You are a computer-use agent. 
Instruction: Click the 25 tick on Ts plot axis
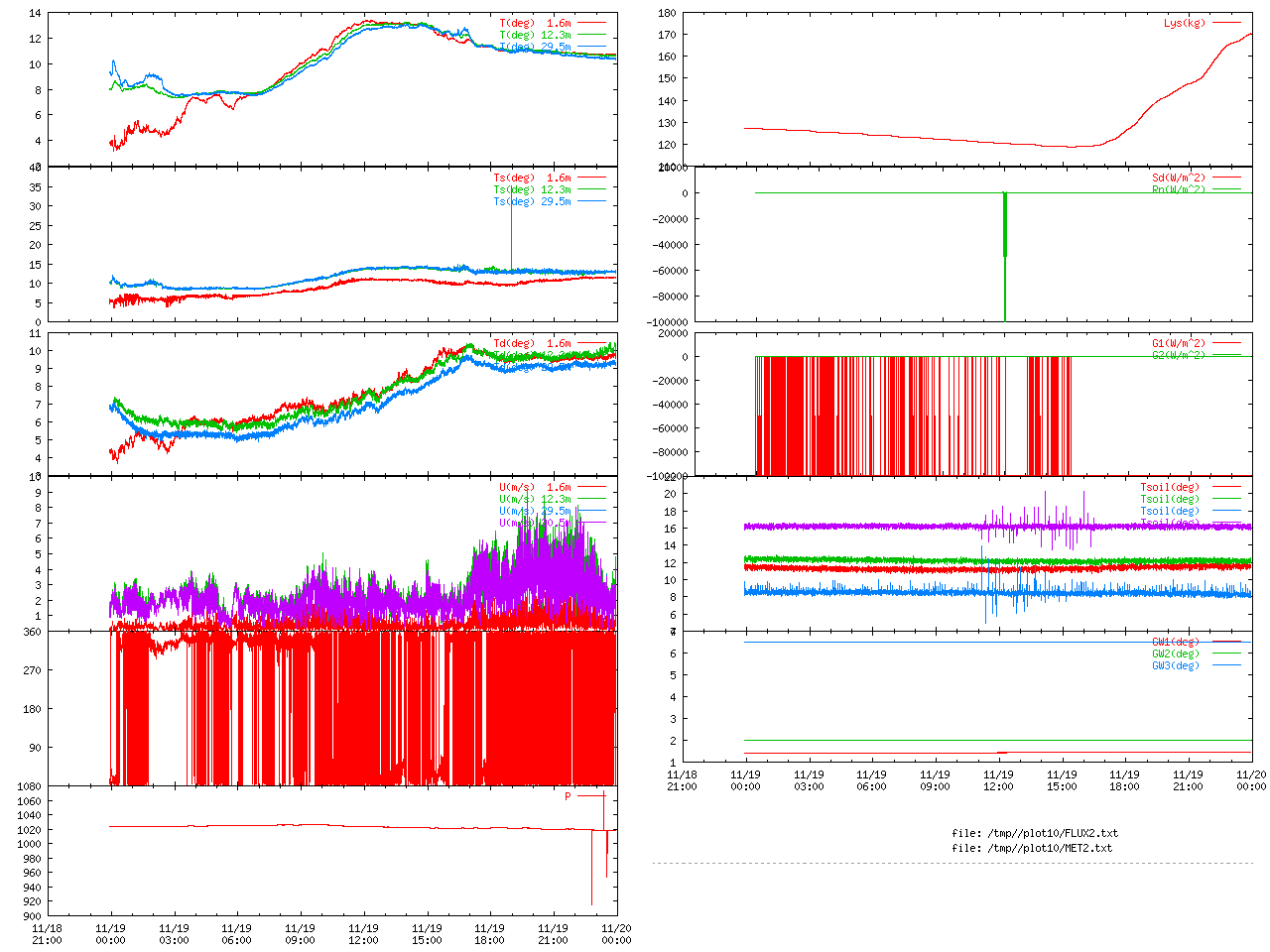(x=36, y=226)
